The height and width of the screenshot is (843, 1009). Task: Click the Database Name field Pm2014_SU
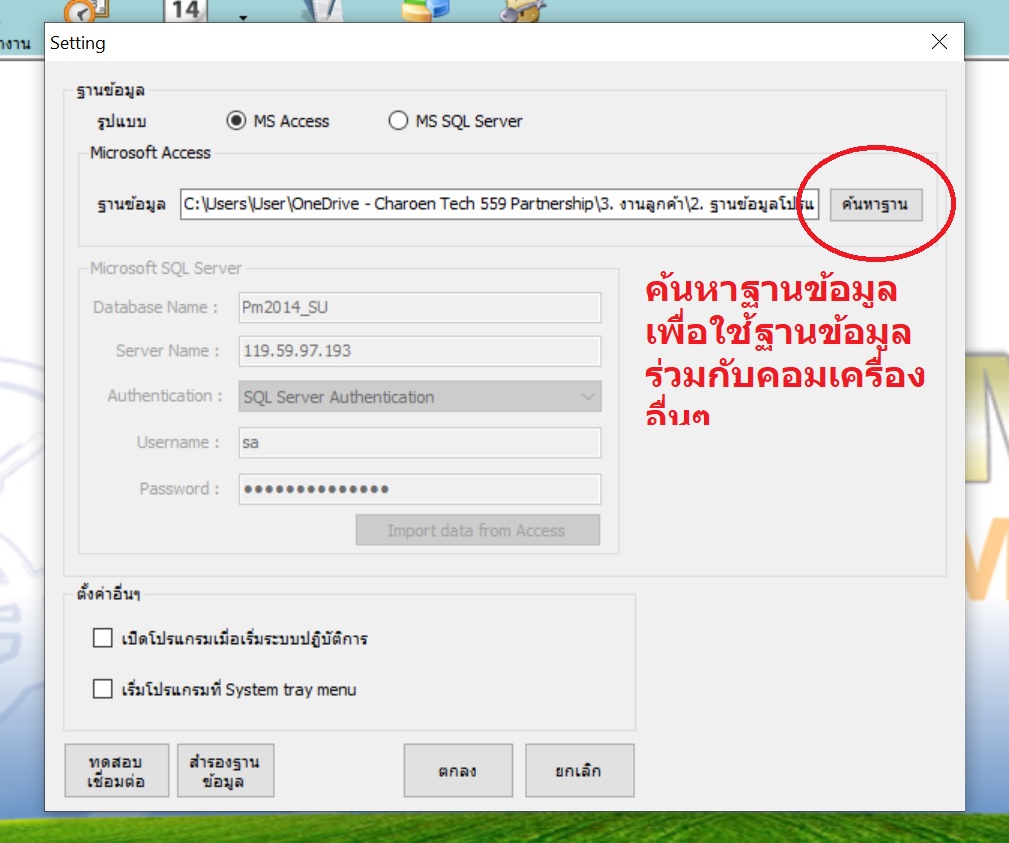click(420, 308)
